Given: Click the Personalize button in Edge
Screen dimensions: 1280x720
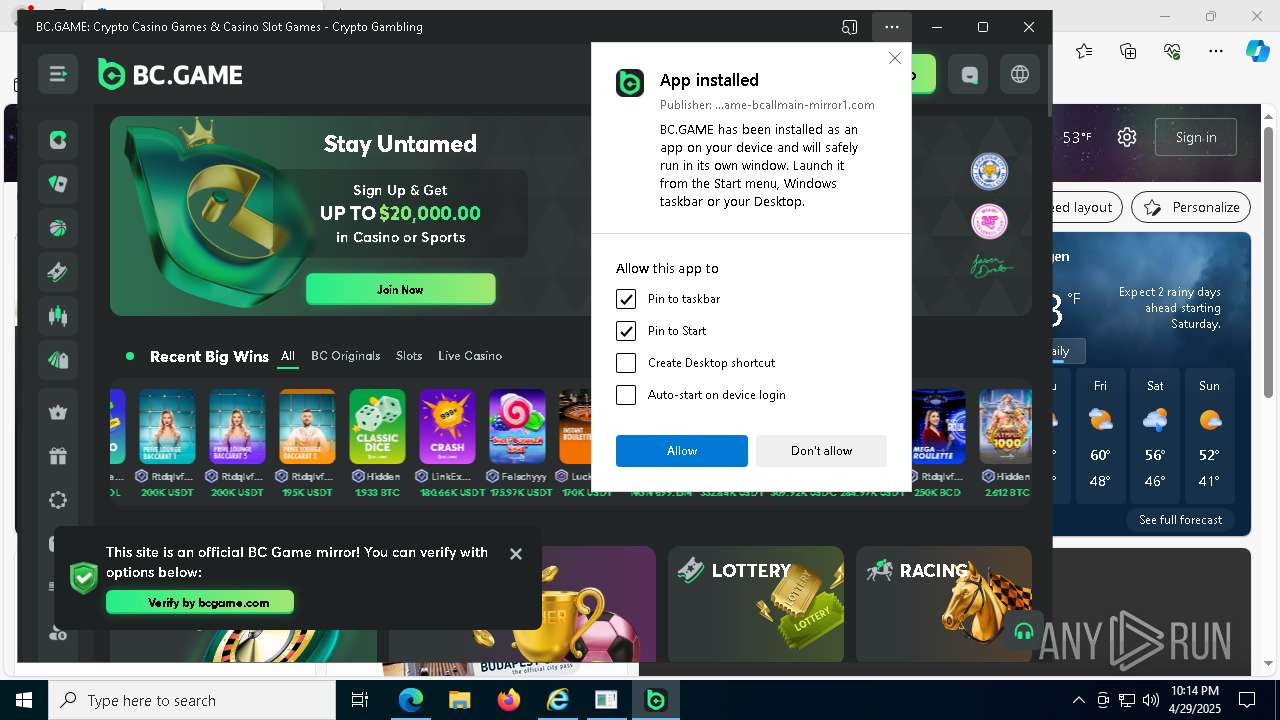Looking at the screenshot, I should pos(1191,207).
